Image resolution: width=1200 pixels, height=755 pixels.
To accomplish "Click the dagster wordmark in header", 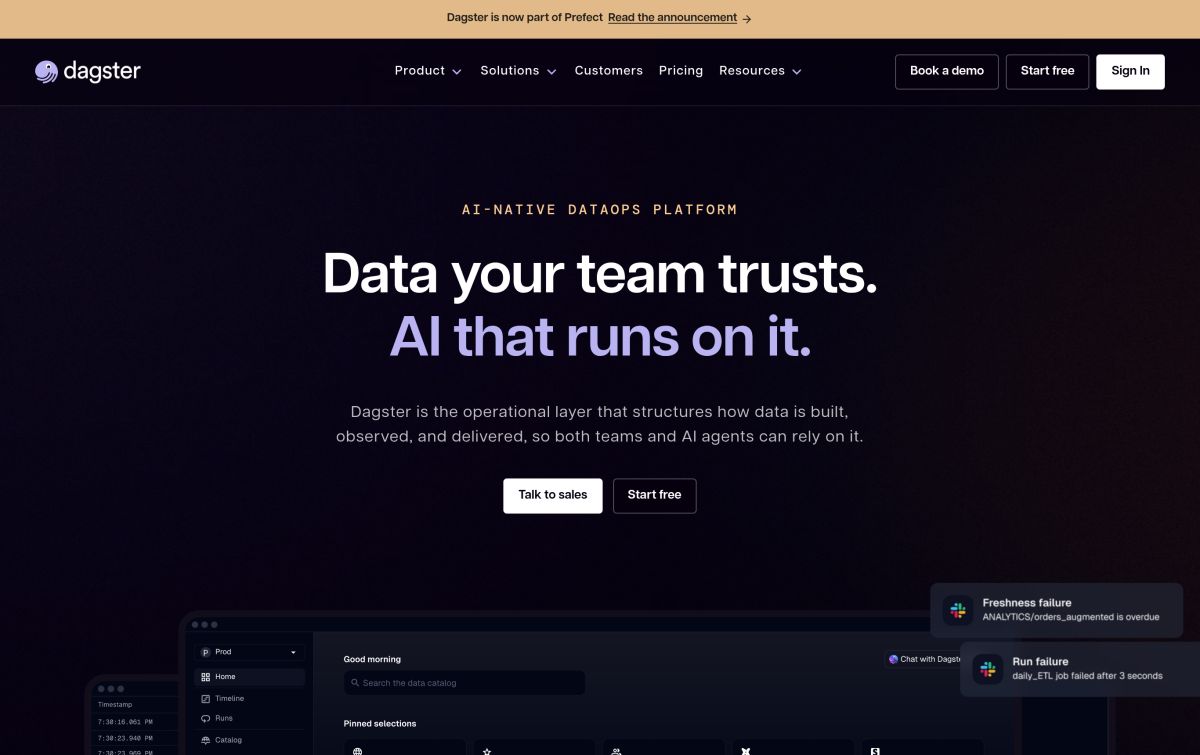I will 102,71.
